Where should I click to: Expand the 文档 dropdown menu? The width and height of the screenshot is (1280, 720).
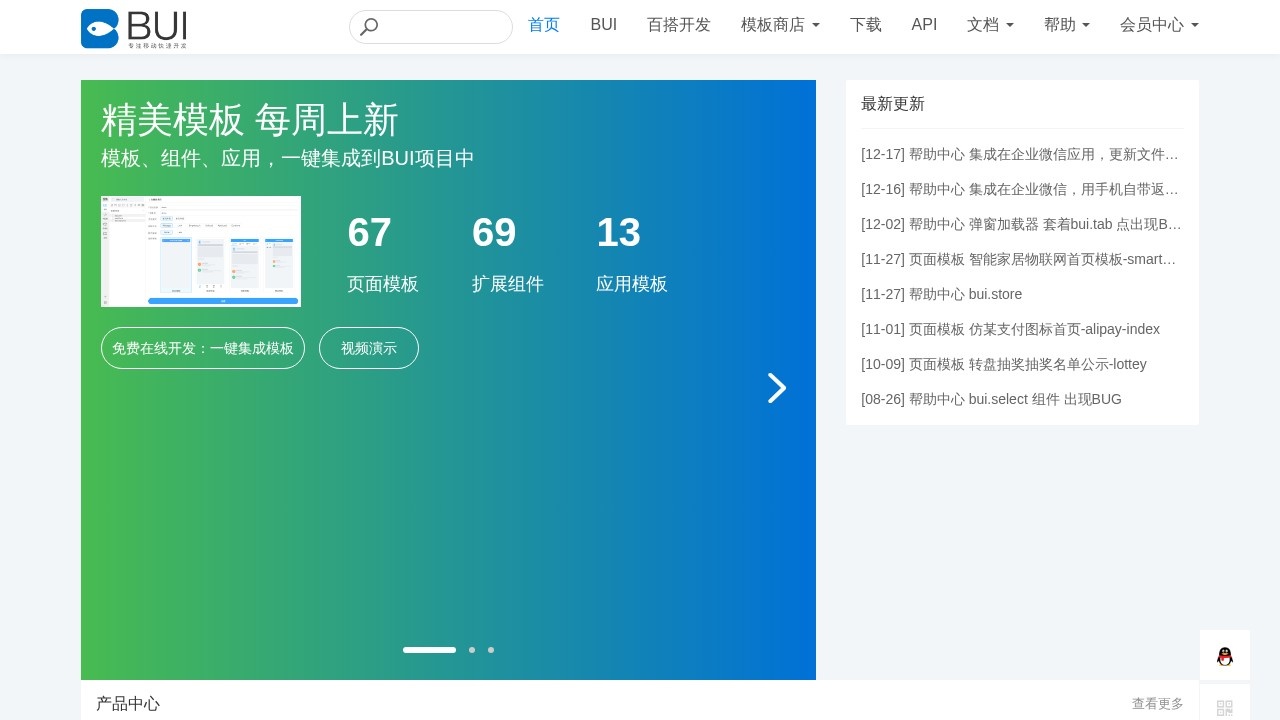[x=990, y=25]
